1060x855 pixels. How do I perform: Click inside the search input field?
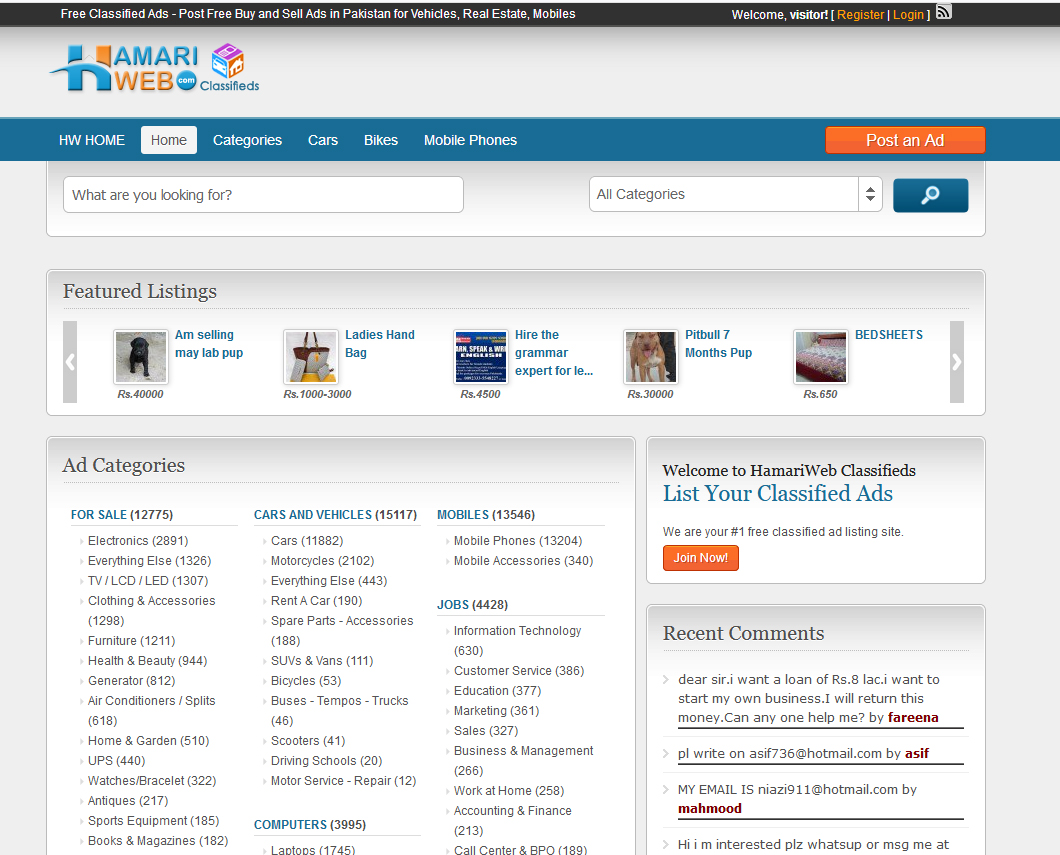263,194
